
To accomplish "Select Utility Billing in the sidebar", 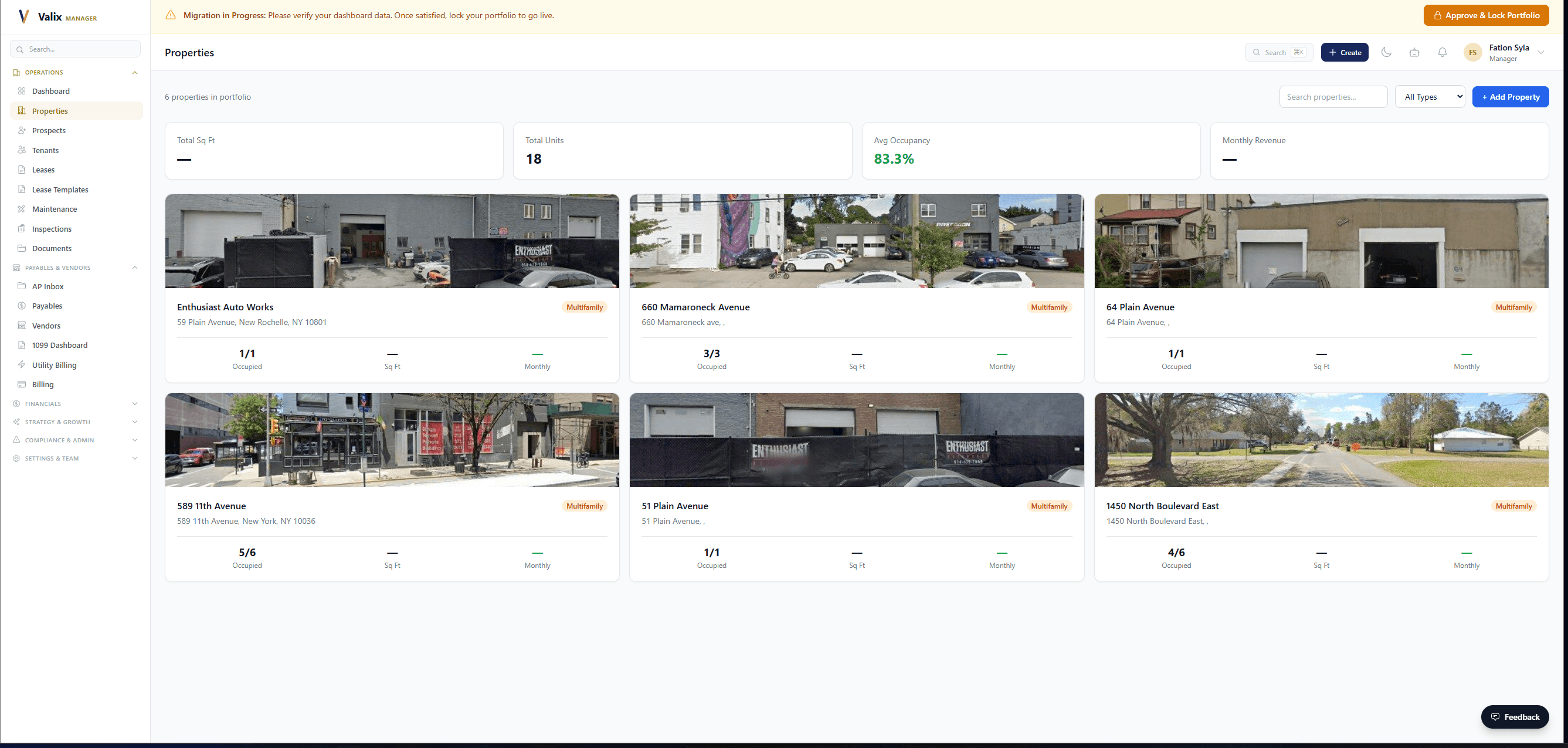I will pos(54,364).
